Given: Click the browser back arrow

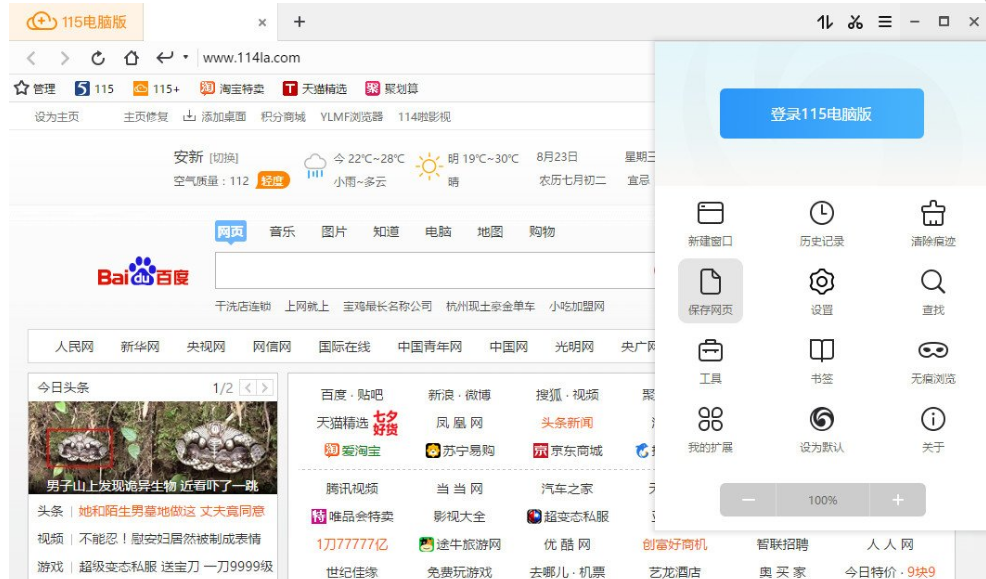Looking at the screenshot, I should (x=31, y=58).
